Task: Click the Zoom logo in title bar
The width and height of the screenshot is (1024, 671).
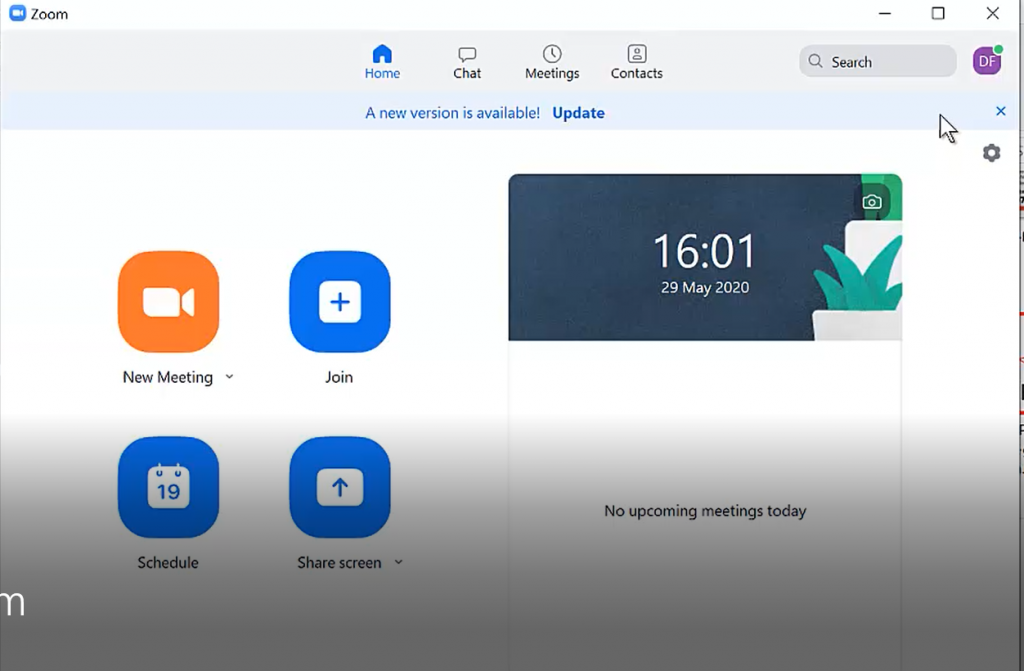Action: [18, 13]
